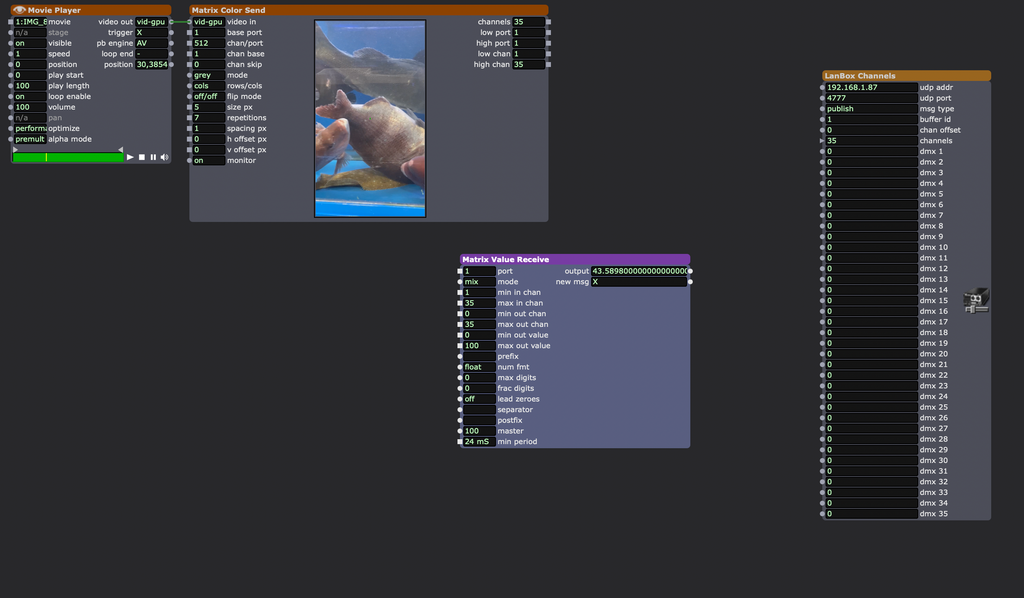Toggle the monitor value in Matrix Color Send

point(208,160)
